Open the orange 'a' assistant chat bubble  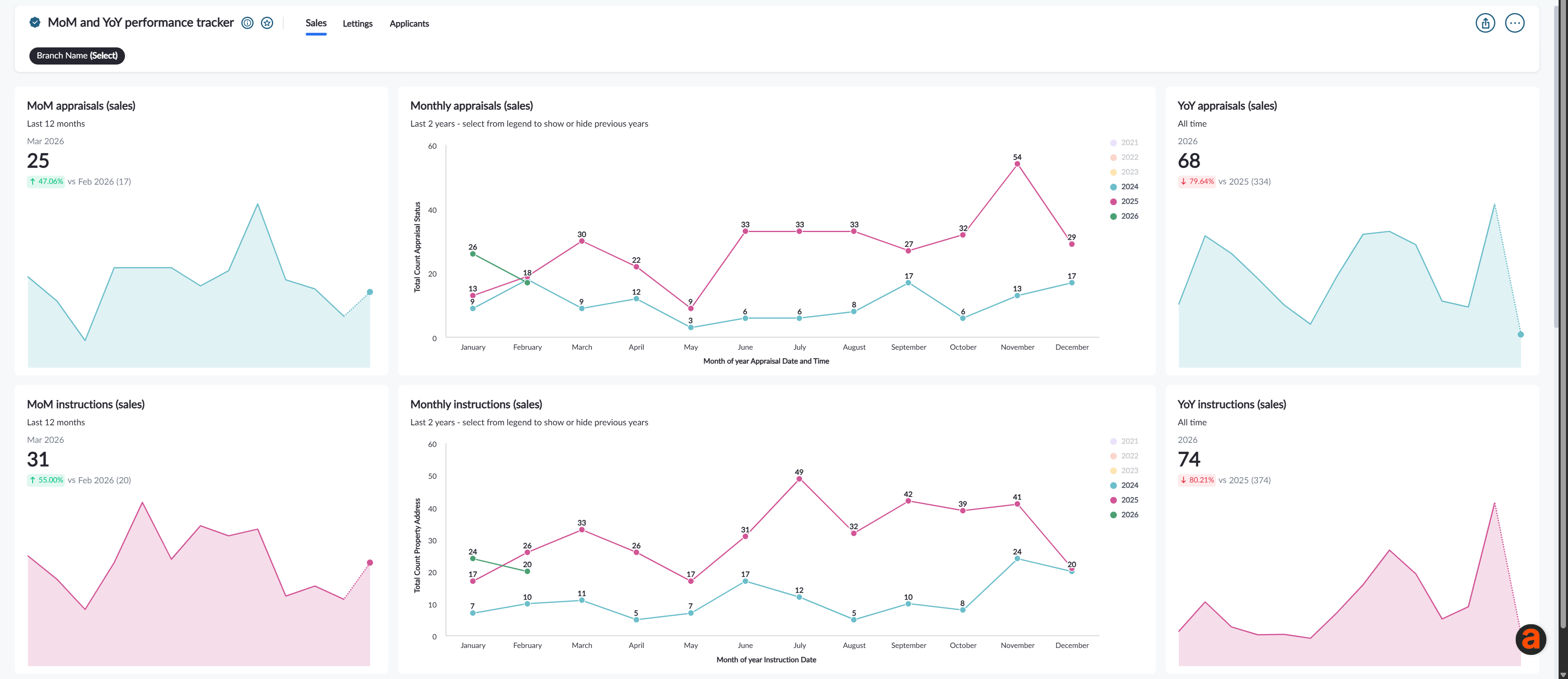(x=1530, y=639)
